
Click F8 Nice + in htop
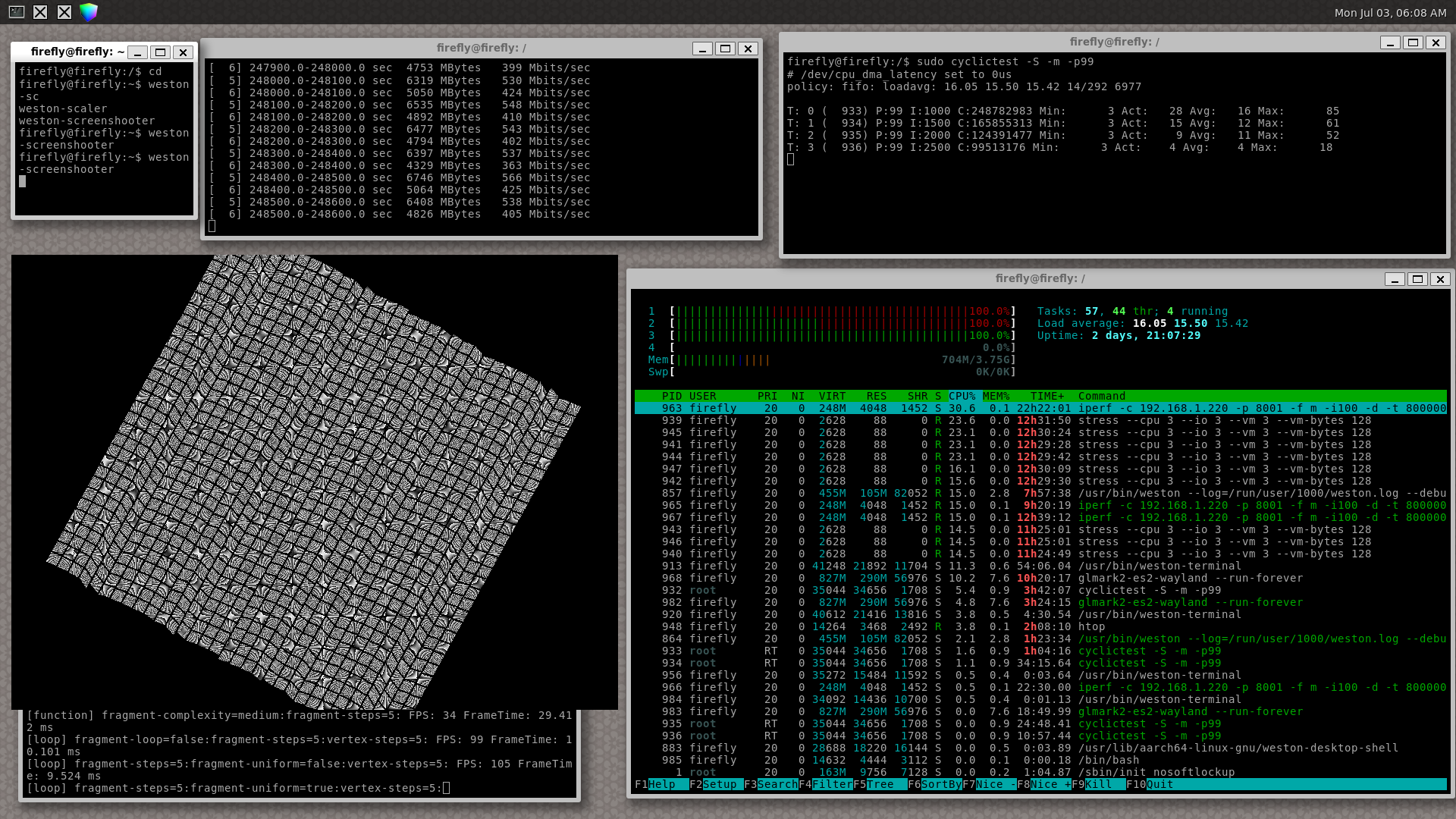tap(1043, 784)
